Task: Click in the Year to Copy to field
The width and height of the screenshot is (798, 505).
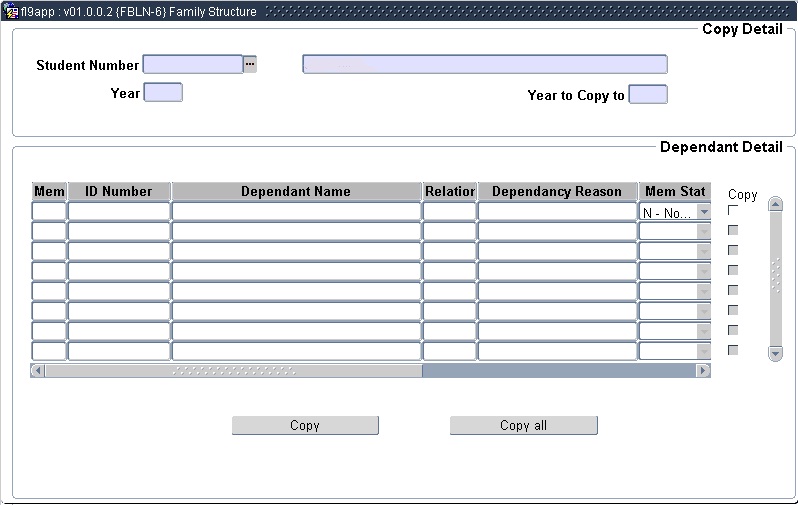Action: pos(647,95)
